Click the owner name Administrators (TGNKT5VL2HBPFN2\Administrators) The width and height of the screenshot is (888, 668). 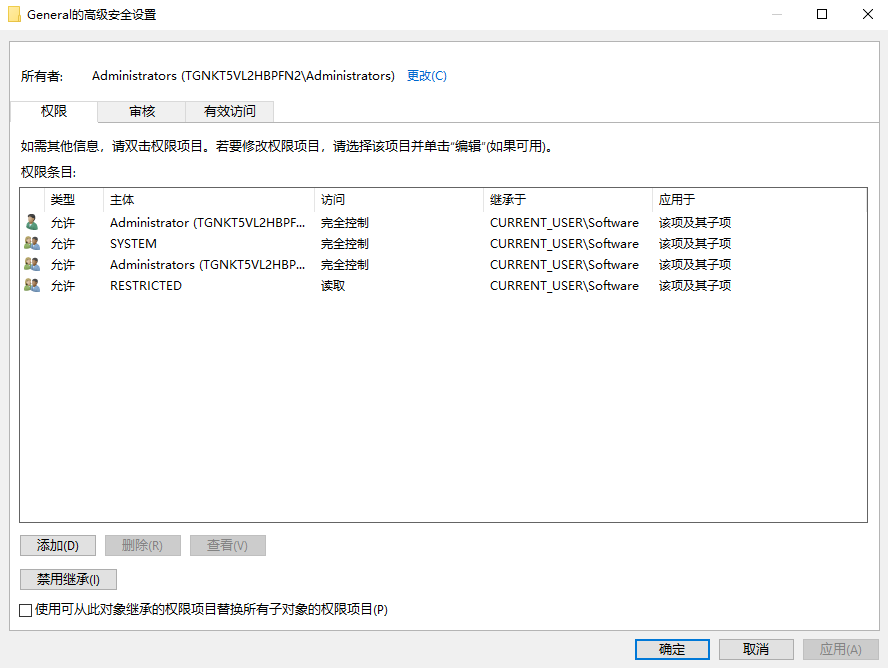pos(244,76)
